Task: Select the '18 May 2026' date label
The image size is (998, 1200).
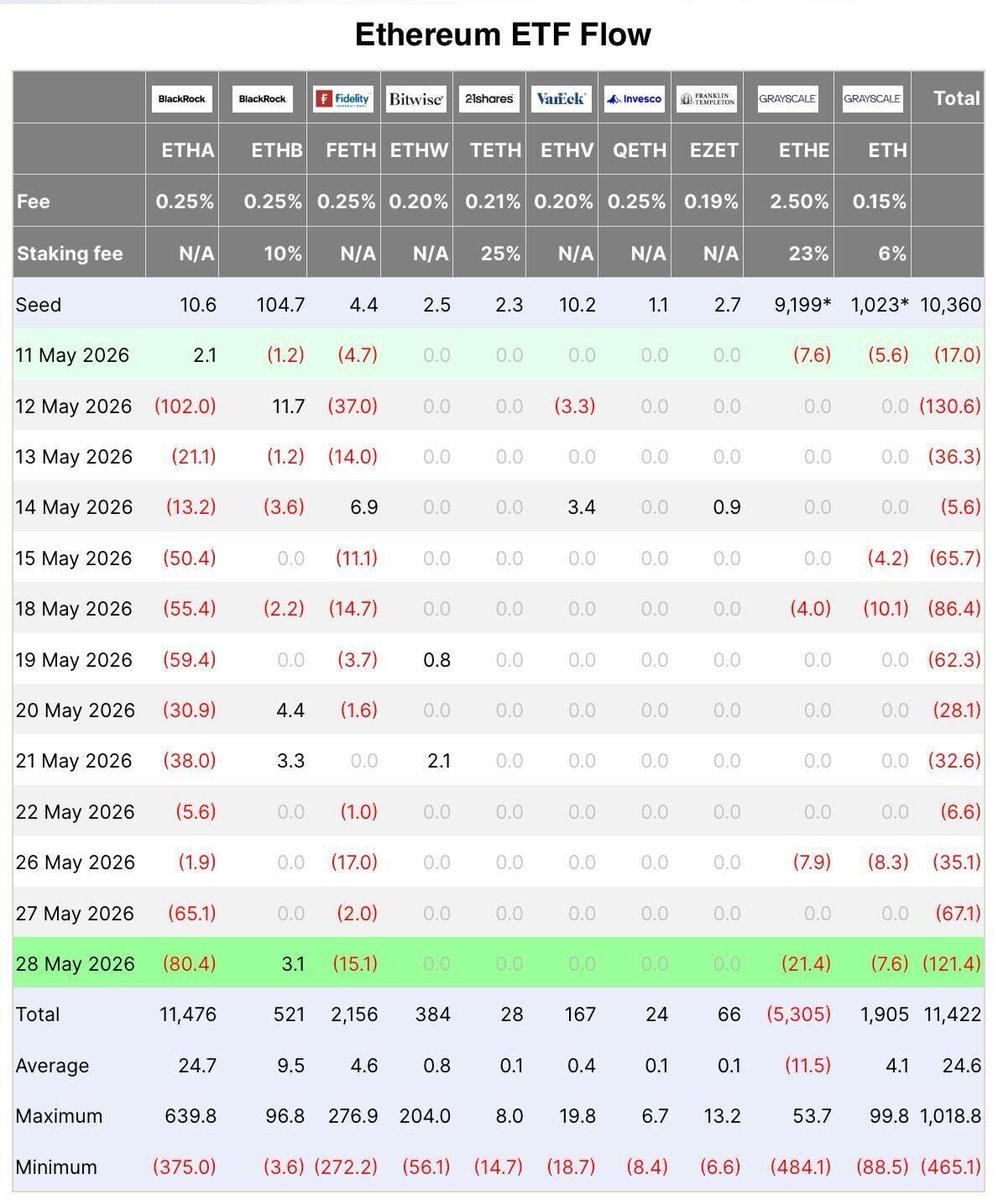Action: pos(74,609)
